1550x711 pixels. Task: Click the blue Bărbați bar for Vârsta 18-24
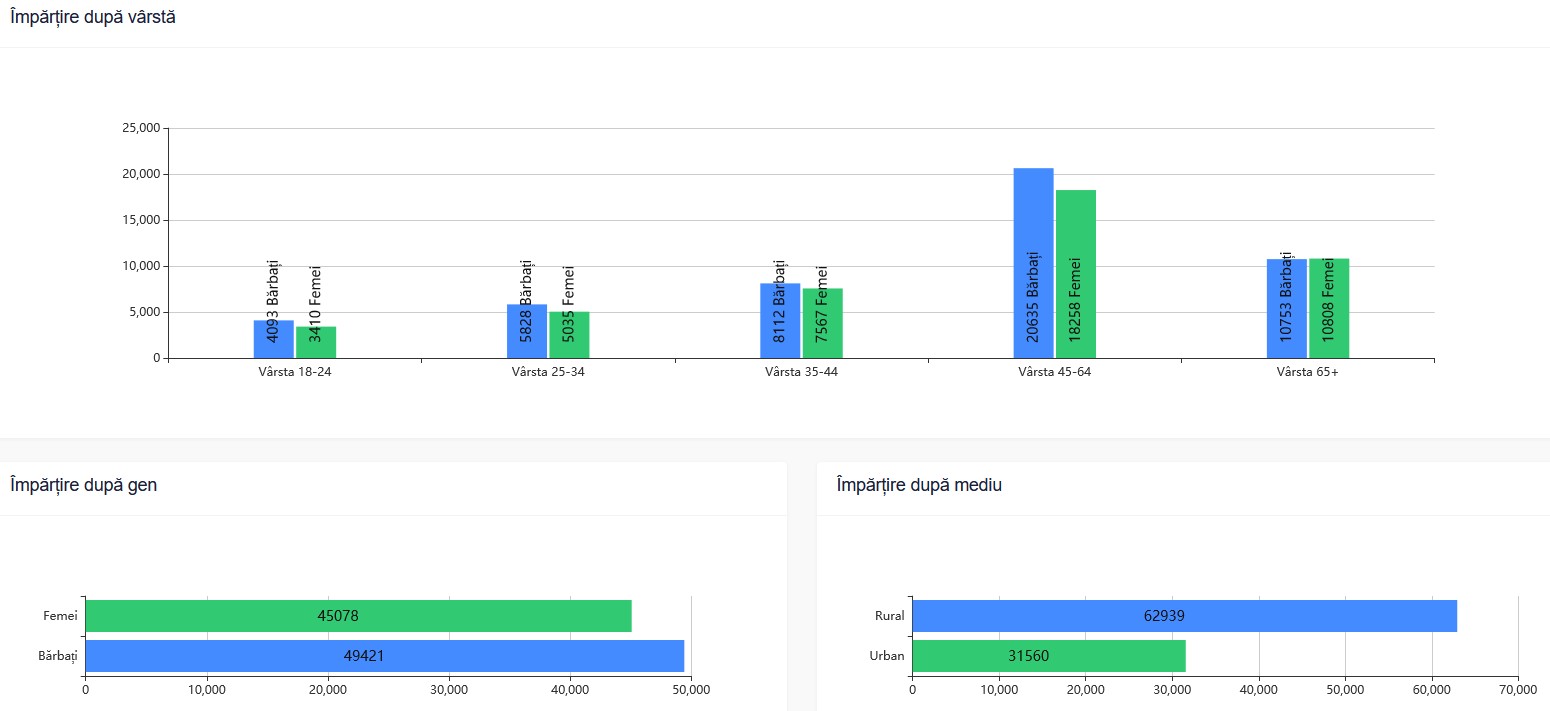coord(273,340)
